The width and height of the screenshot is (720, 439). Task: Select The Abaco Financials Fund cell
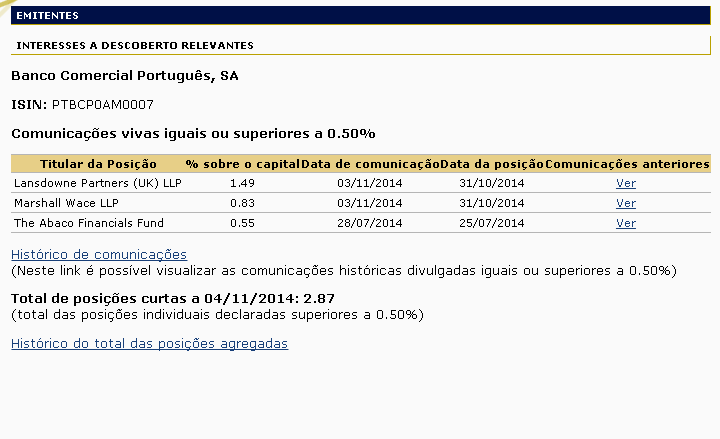pos(89,223)
